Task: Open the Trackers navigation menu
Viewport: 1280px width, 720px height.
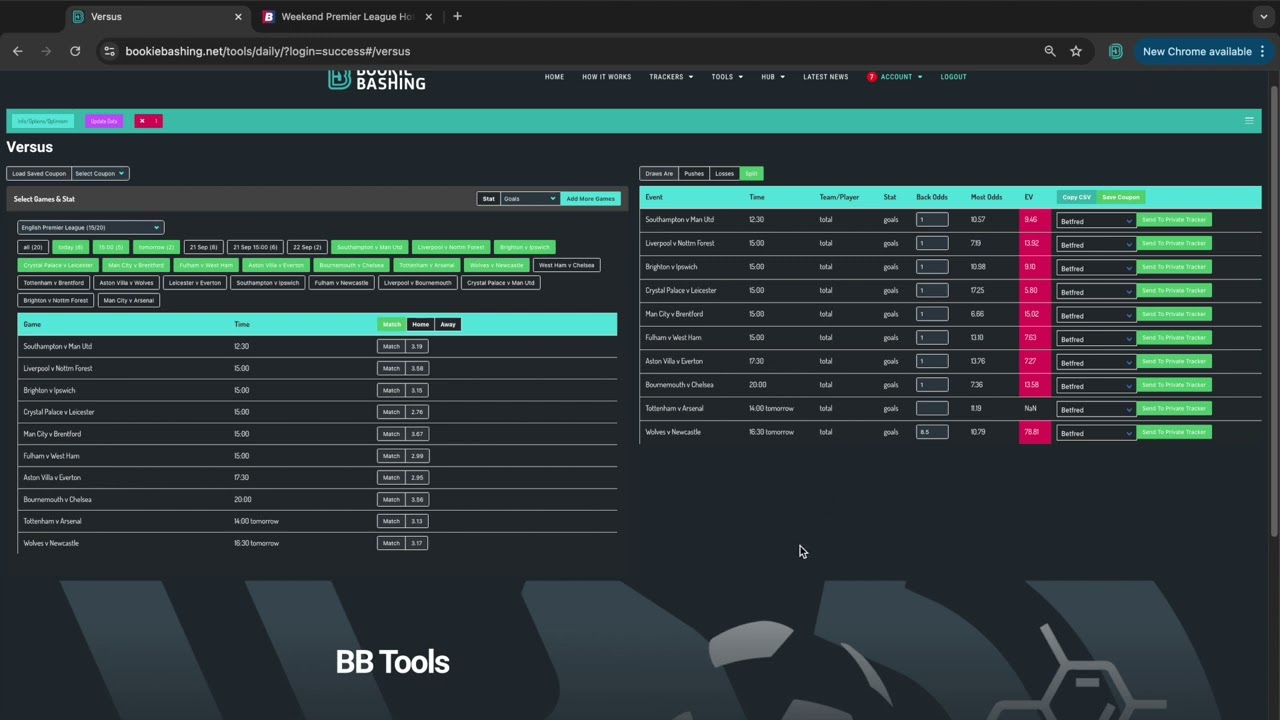Action: click(670, 77)
